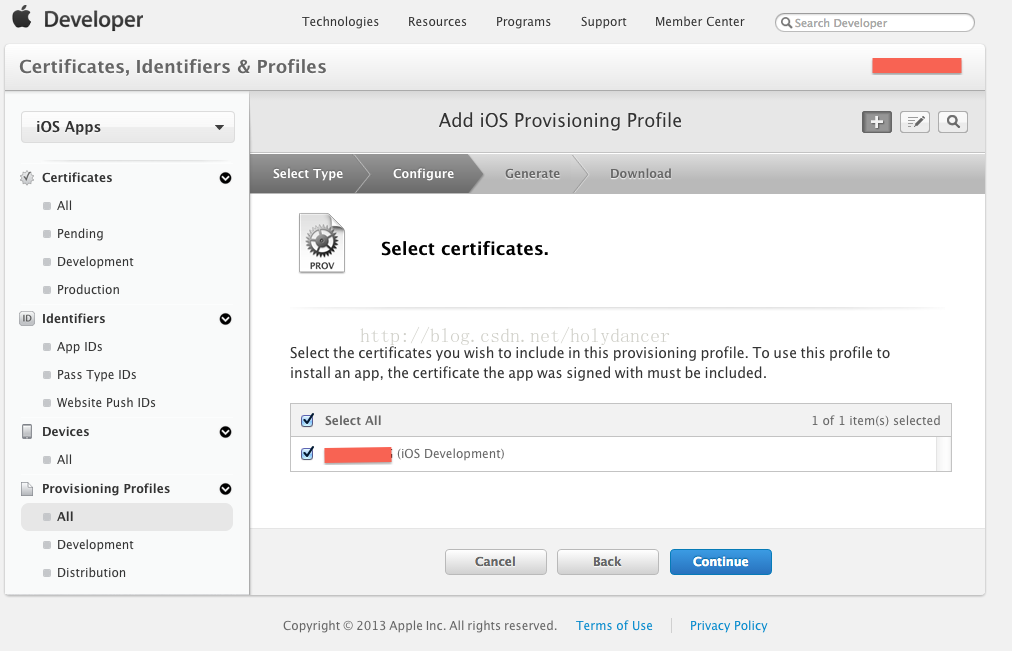Show All devices
Viewport: 1012px width, 651px height.
(65, 460)
